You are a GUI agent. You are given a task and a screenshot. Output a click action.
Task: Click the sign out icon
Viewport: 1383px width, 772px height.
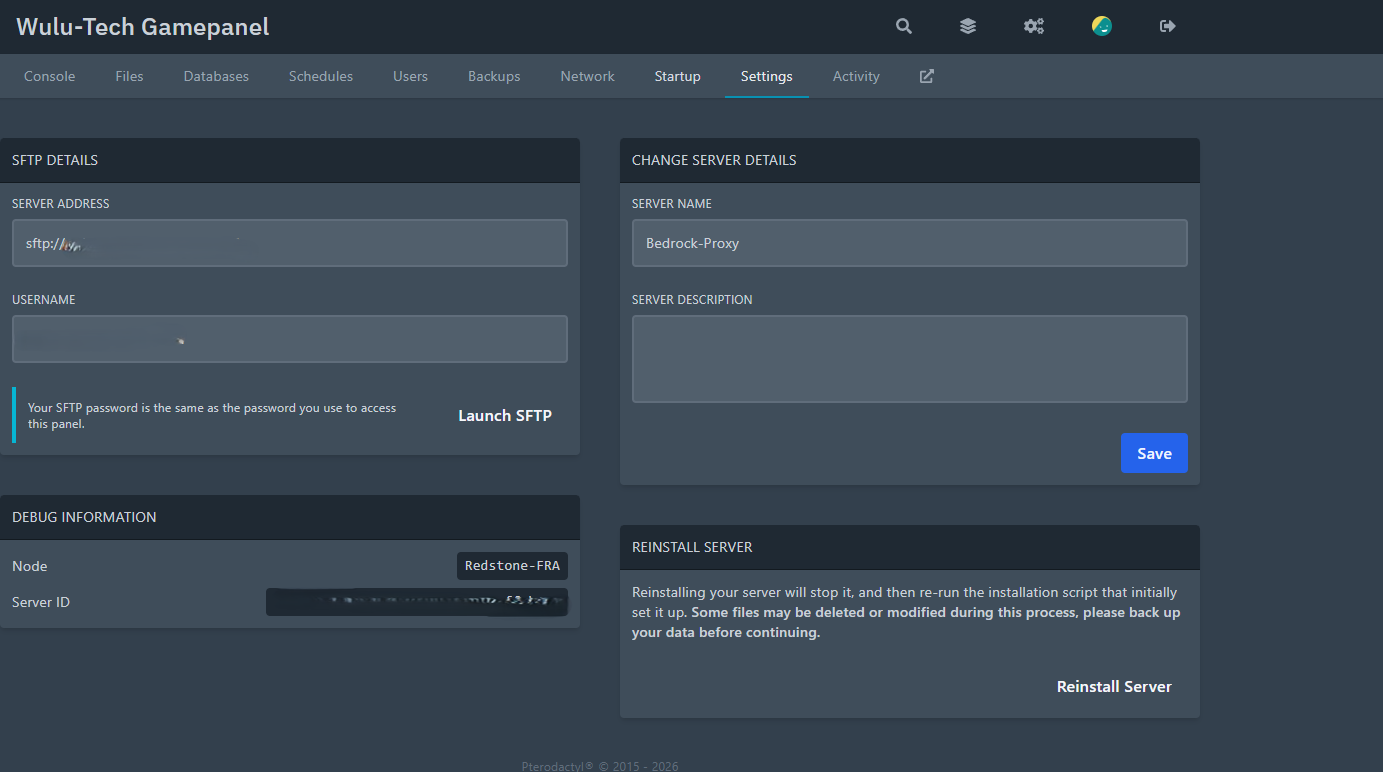point(1168,27)
